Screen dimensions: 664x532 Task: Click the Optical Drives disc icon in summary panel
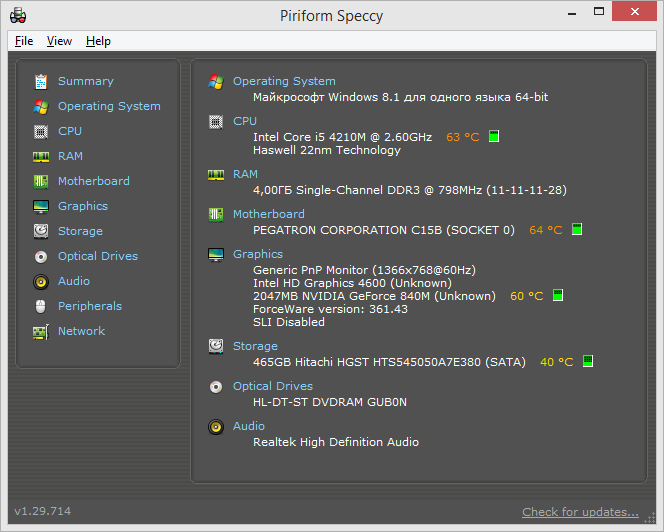[x=216, y=387]
